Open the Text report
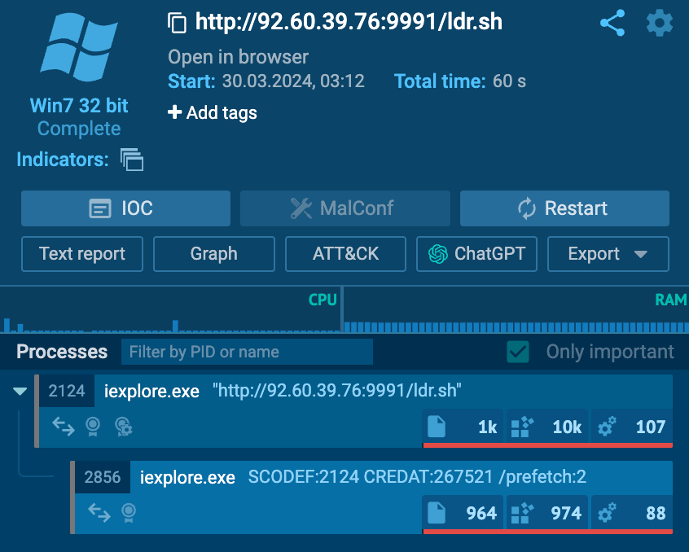This screenshot has width=690, height=552. (x=82, y=254)
